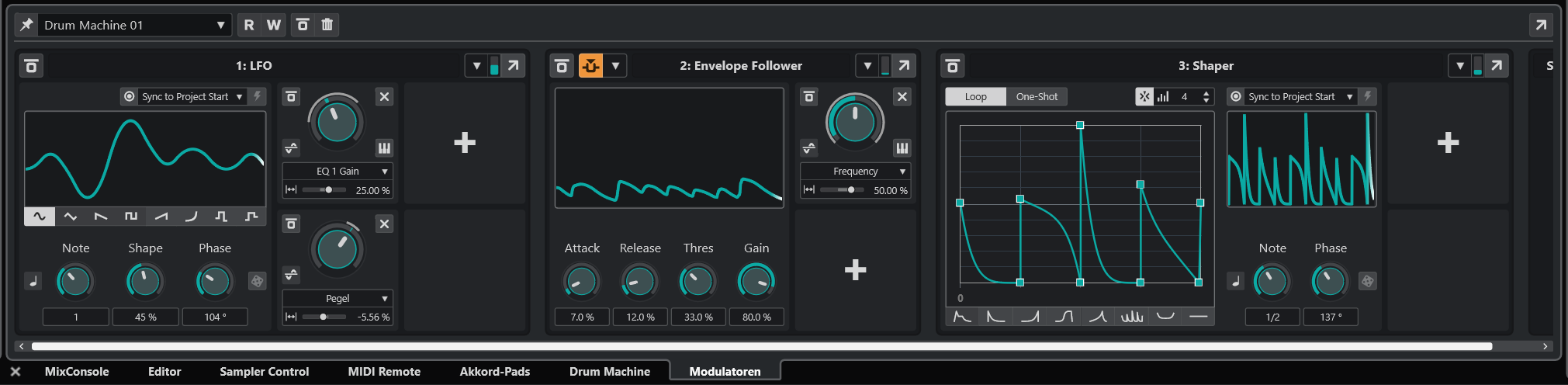Click the Attack value field 7.0 %

(582, 317)
